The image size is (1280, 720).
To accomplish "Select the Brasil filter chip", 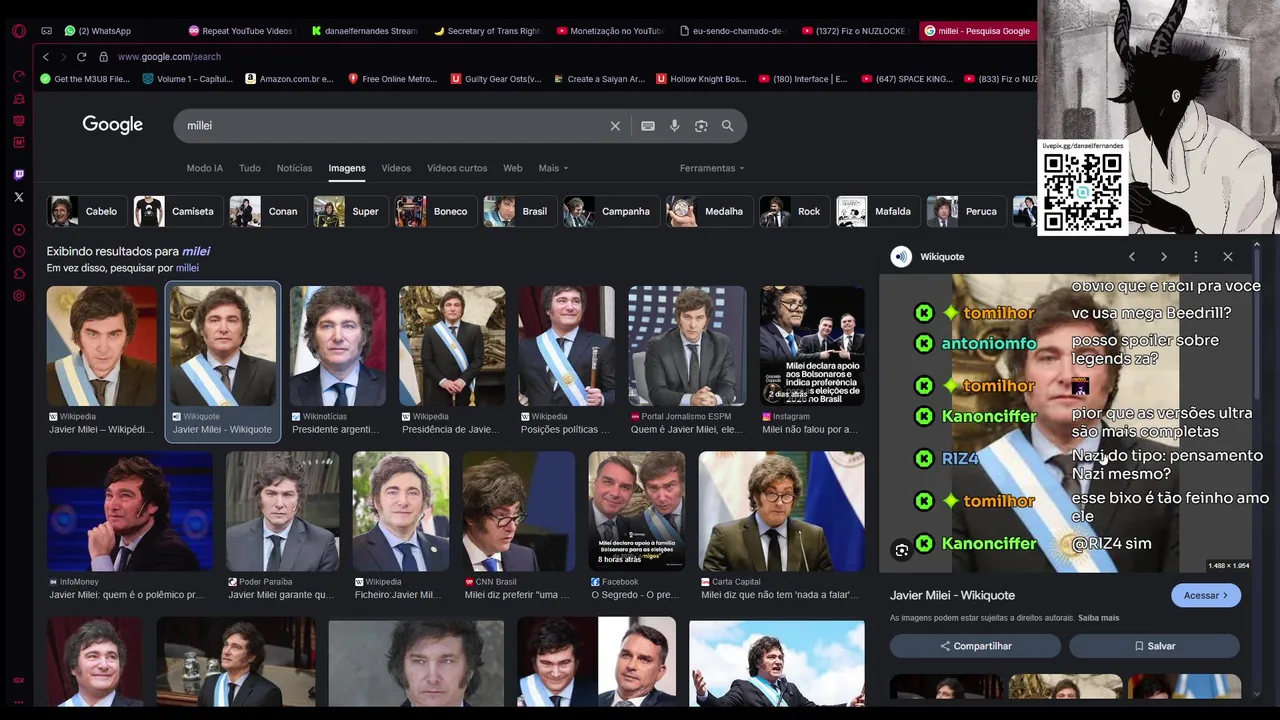I will point(520,211).
